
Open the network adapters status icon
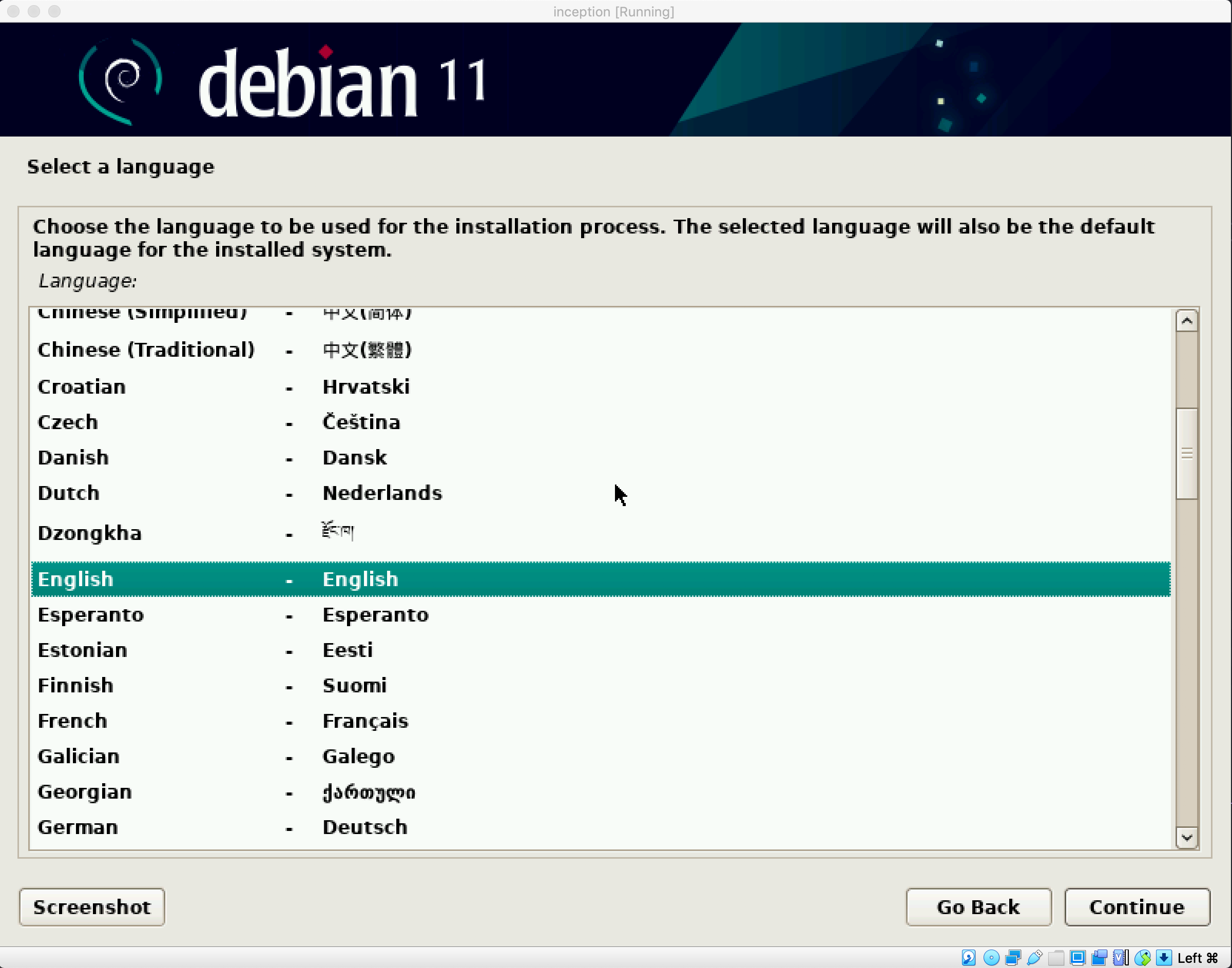click(1013, 958)
